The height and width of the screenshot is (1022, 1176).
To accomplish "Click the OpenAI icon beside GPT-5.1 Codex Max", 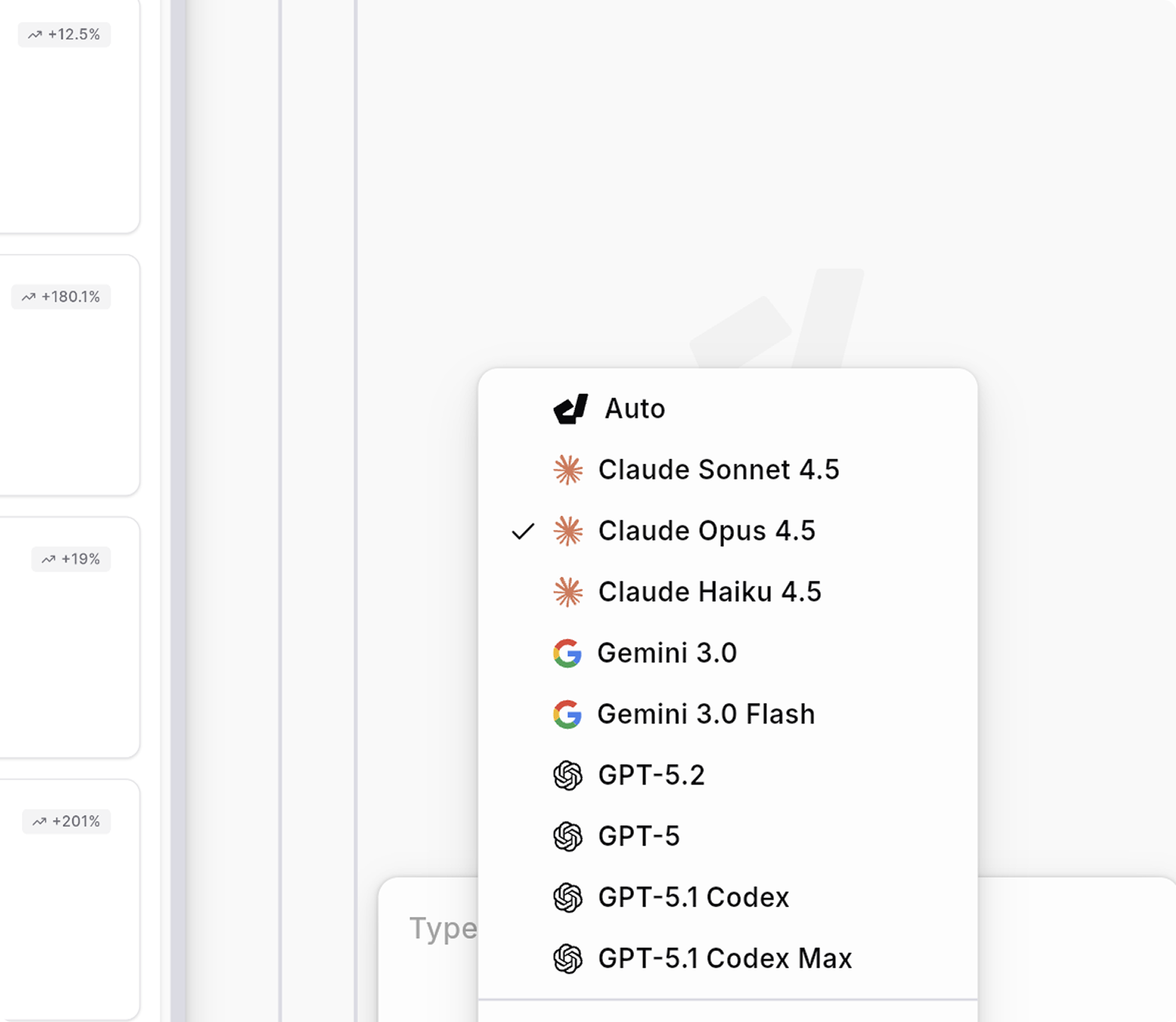I will point(568,959).
